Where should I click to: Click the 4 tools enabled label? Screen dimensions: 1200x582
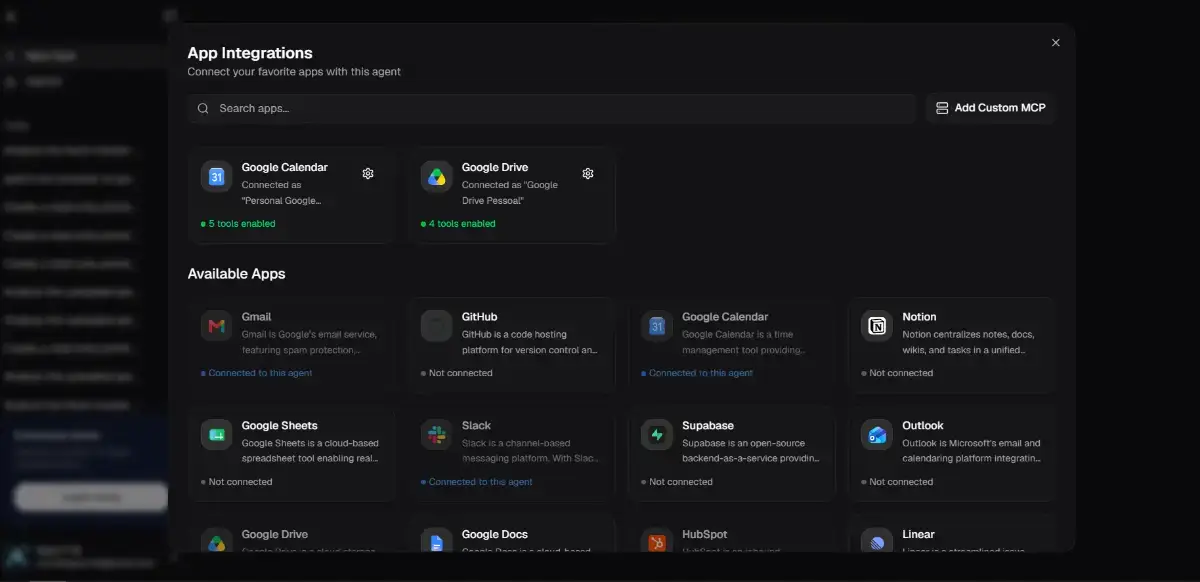(x=462, y=224)
